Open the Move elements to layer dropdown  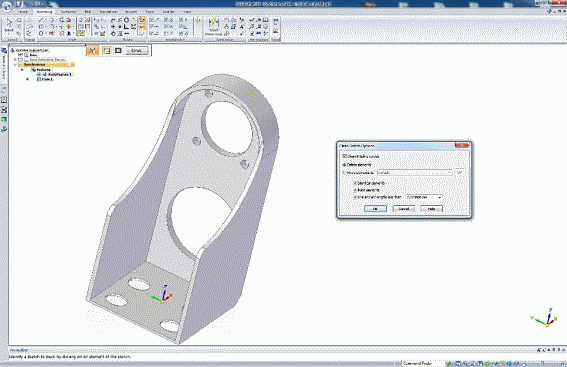pos(414,173)
